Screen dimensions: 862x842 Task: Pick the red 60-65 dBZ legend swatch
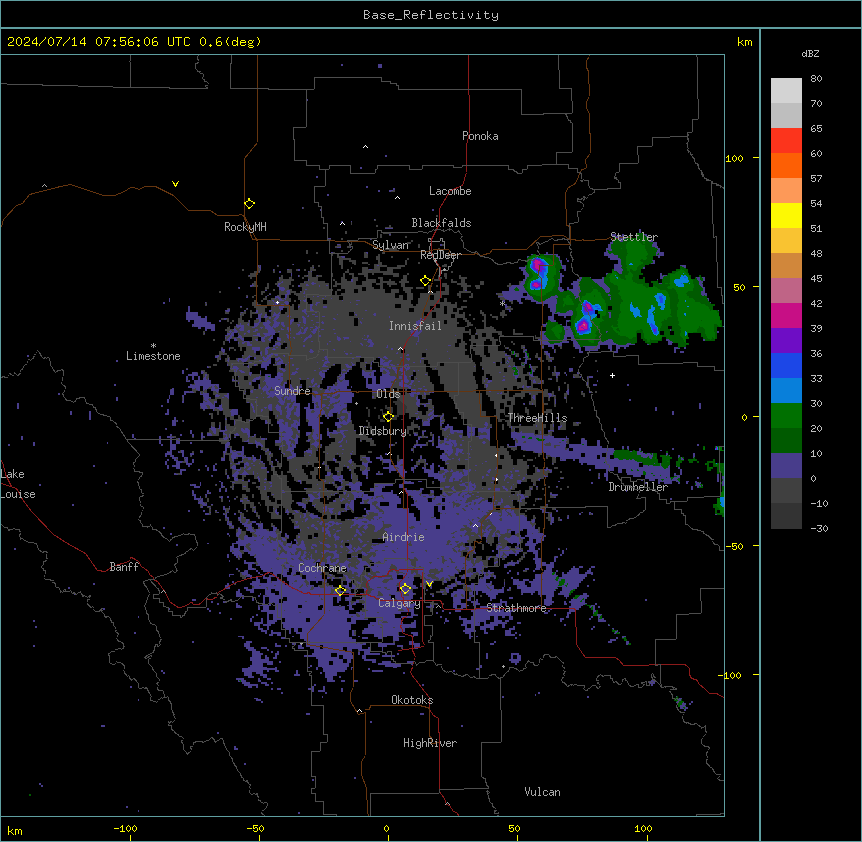[x=786, y=141]
